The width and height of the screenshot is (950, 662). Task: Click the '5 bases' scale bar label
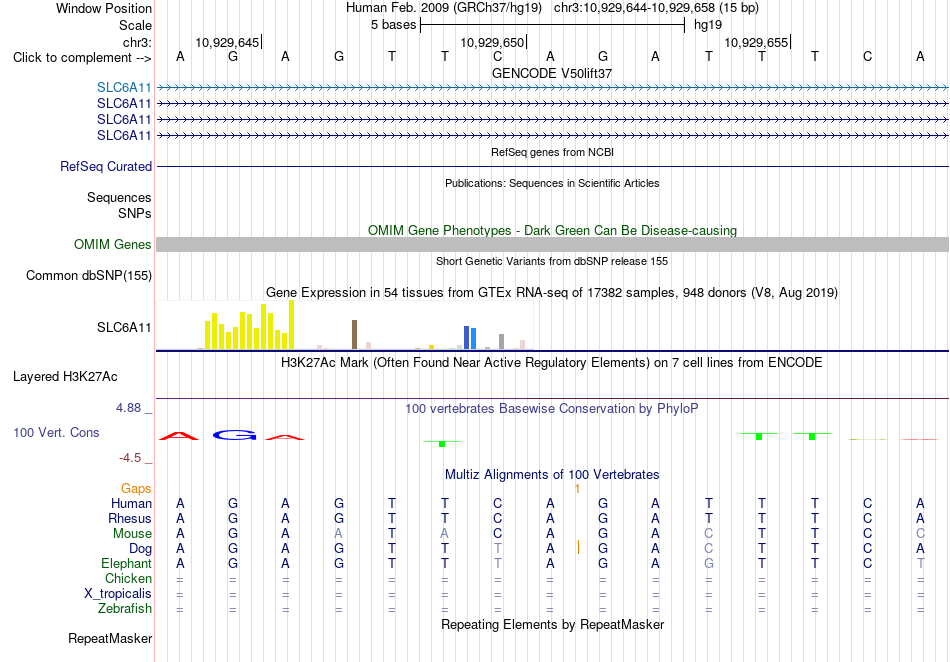[393, 25]
